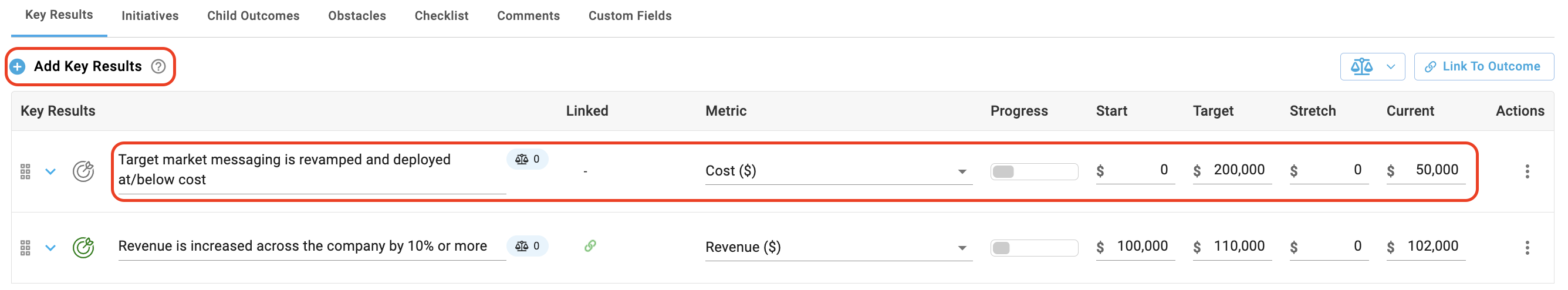This screenshot has width=1568, height=290.
Task: Click the drag handle on the Cost key result row
Action: (25, 172)
